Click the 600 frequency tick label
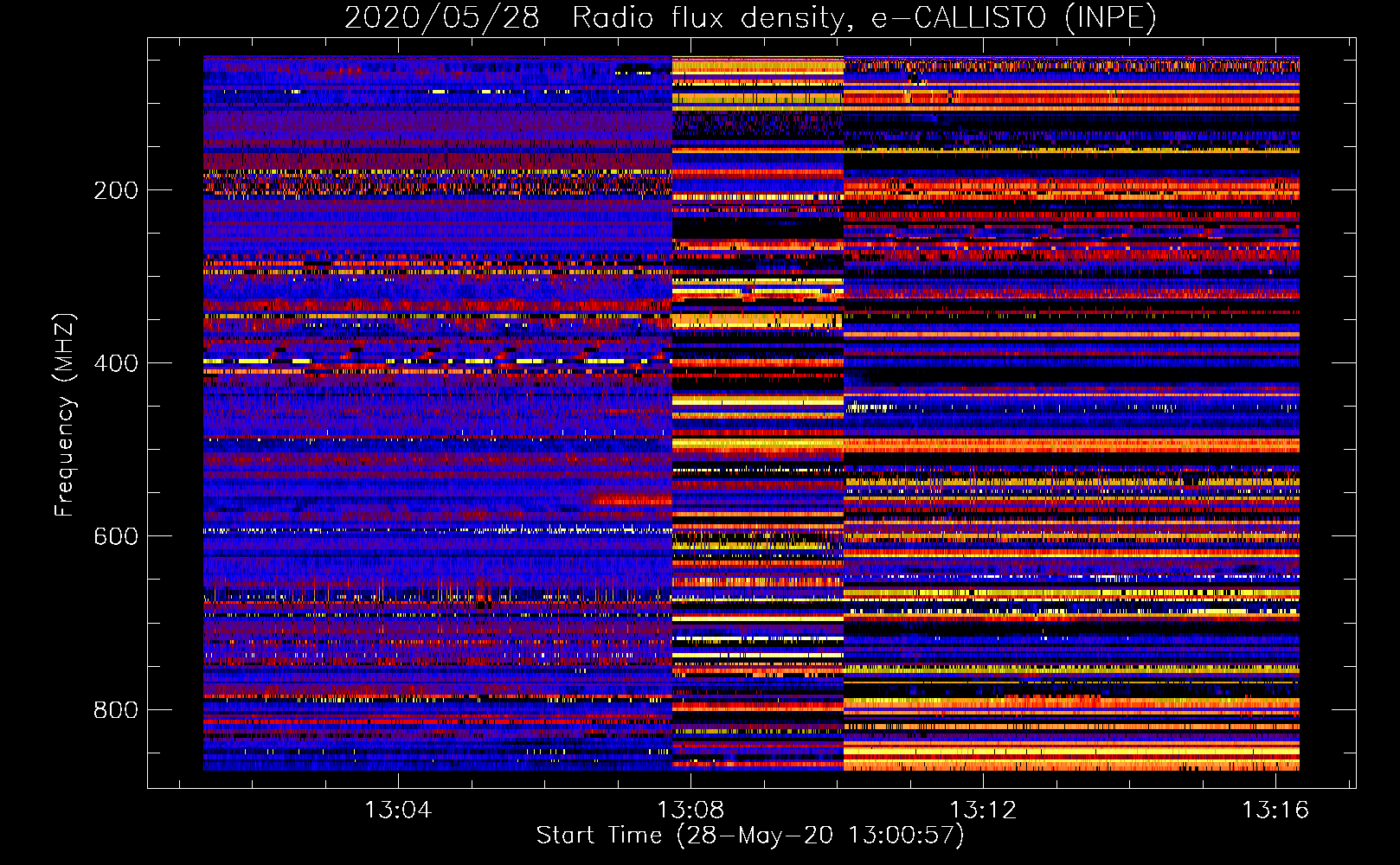Image resolution: width=1400 pixels, height=865 pixels. [x=116, y=536]
